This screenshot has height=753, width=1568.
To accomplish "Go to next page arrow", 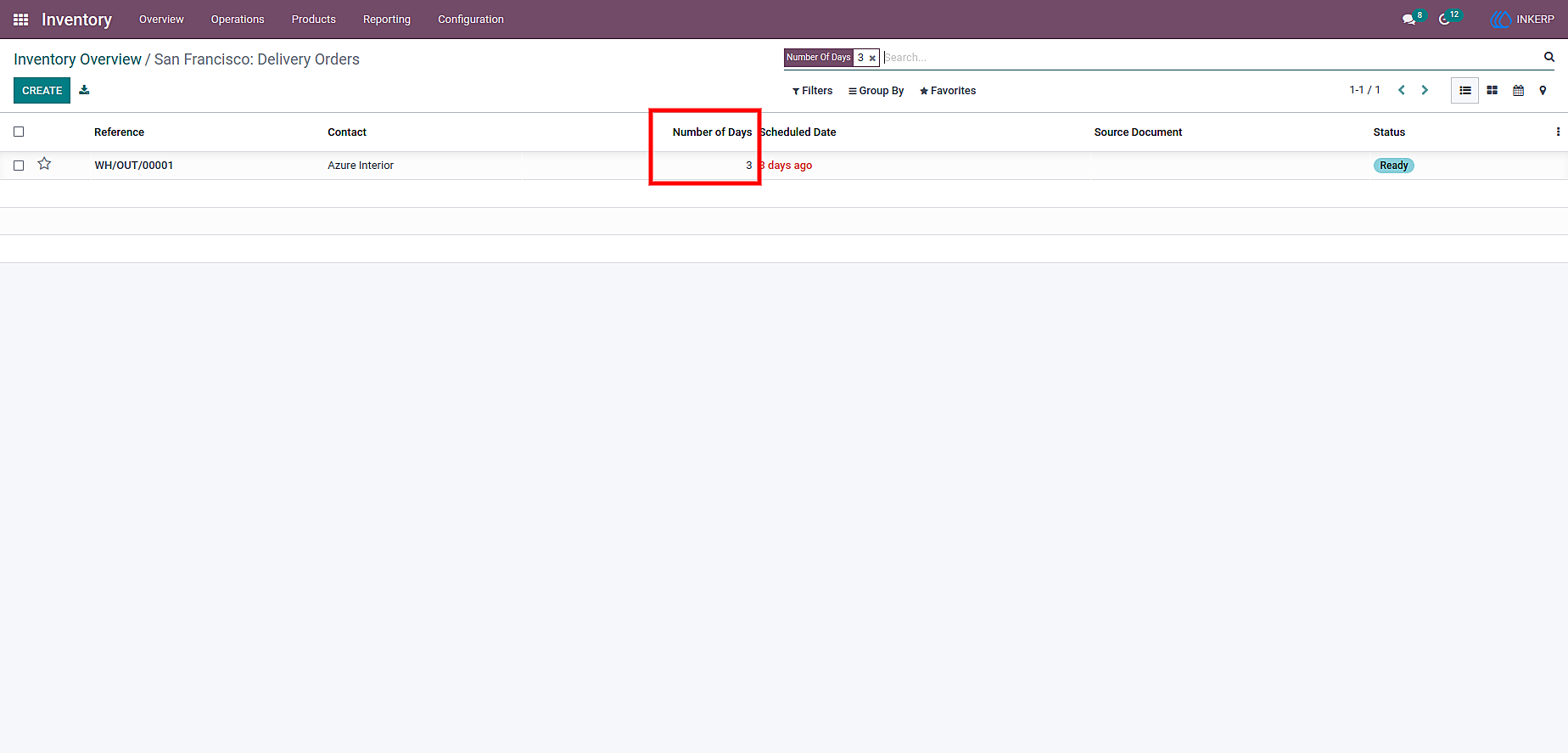I will click(x=1425, y=90).
